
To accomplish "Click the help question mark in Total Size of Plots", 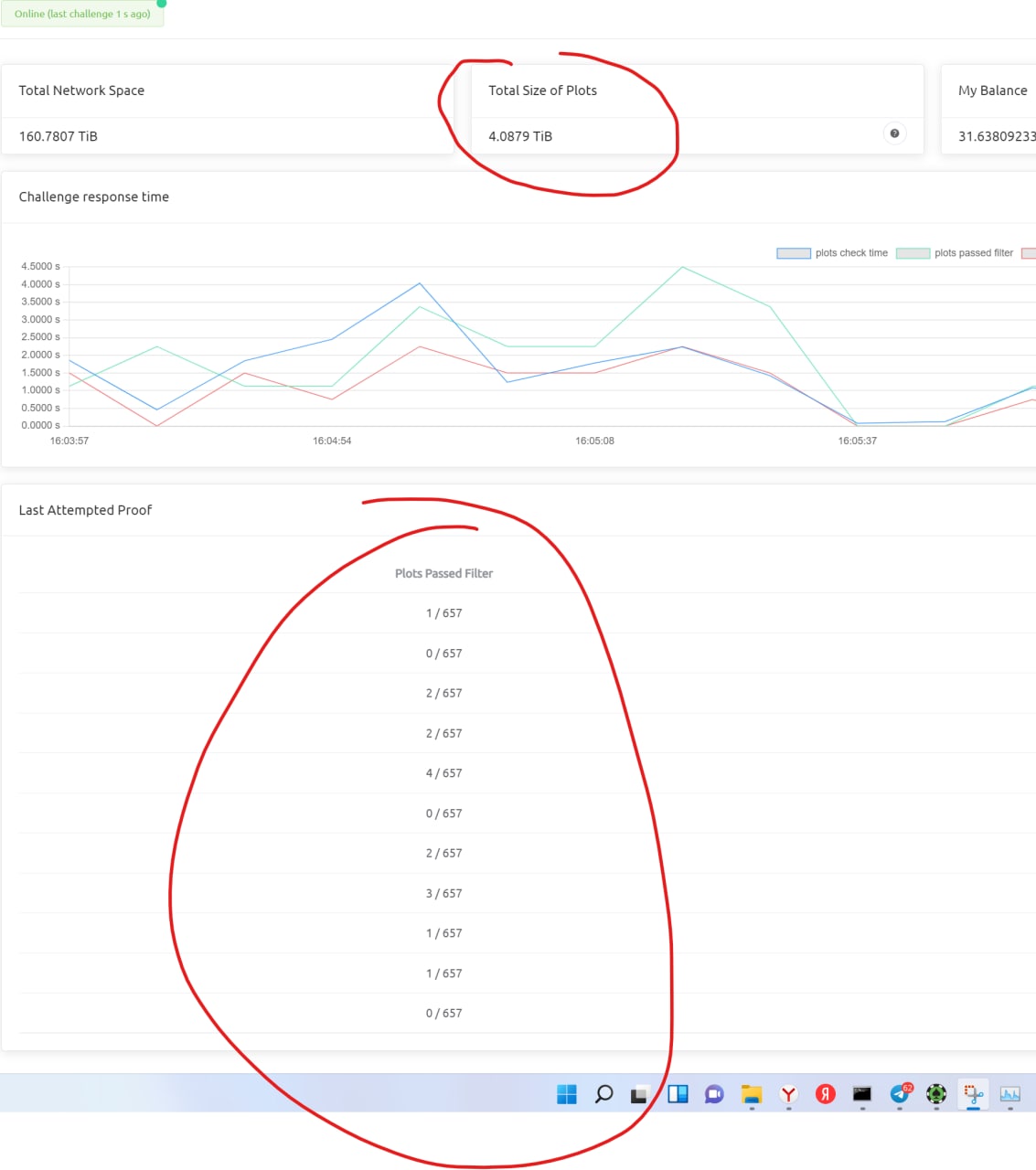I will [894, 133].
